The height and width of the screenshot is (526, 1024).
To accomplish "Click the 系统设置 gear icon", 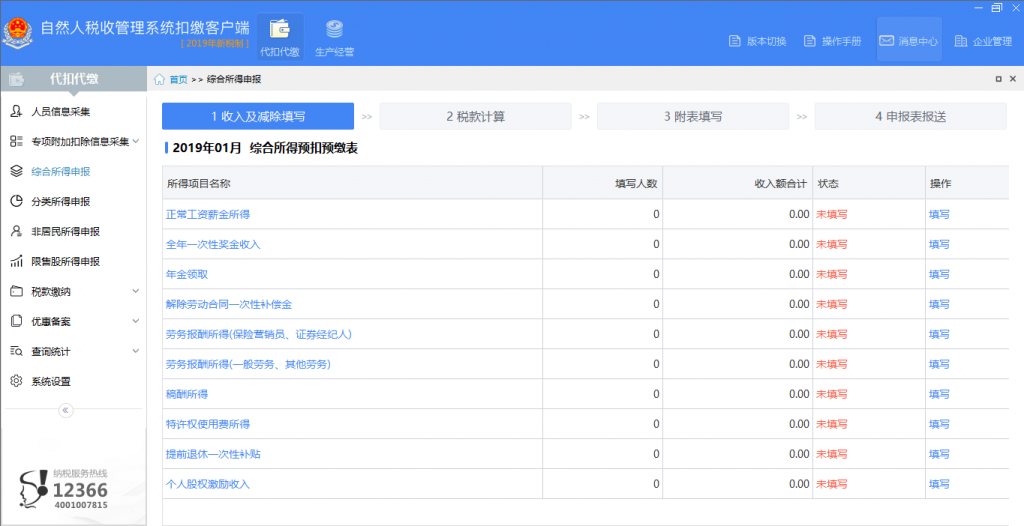I will click(x=16, y=381).
